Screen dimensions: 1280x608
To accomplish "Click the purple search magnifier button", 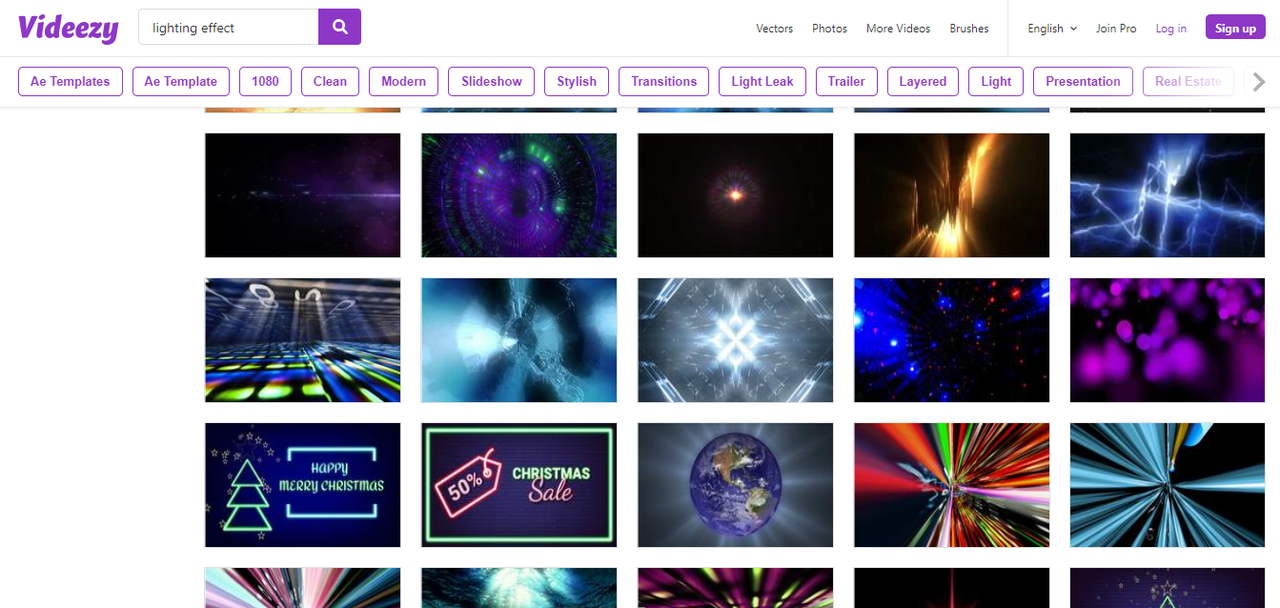I will pyautogui.click(x=340, y=27).
